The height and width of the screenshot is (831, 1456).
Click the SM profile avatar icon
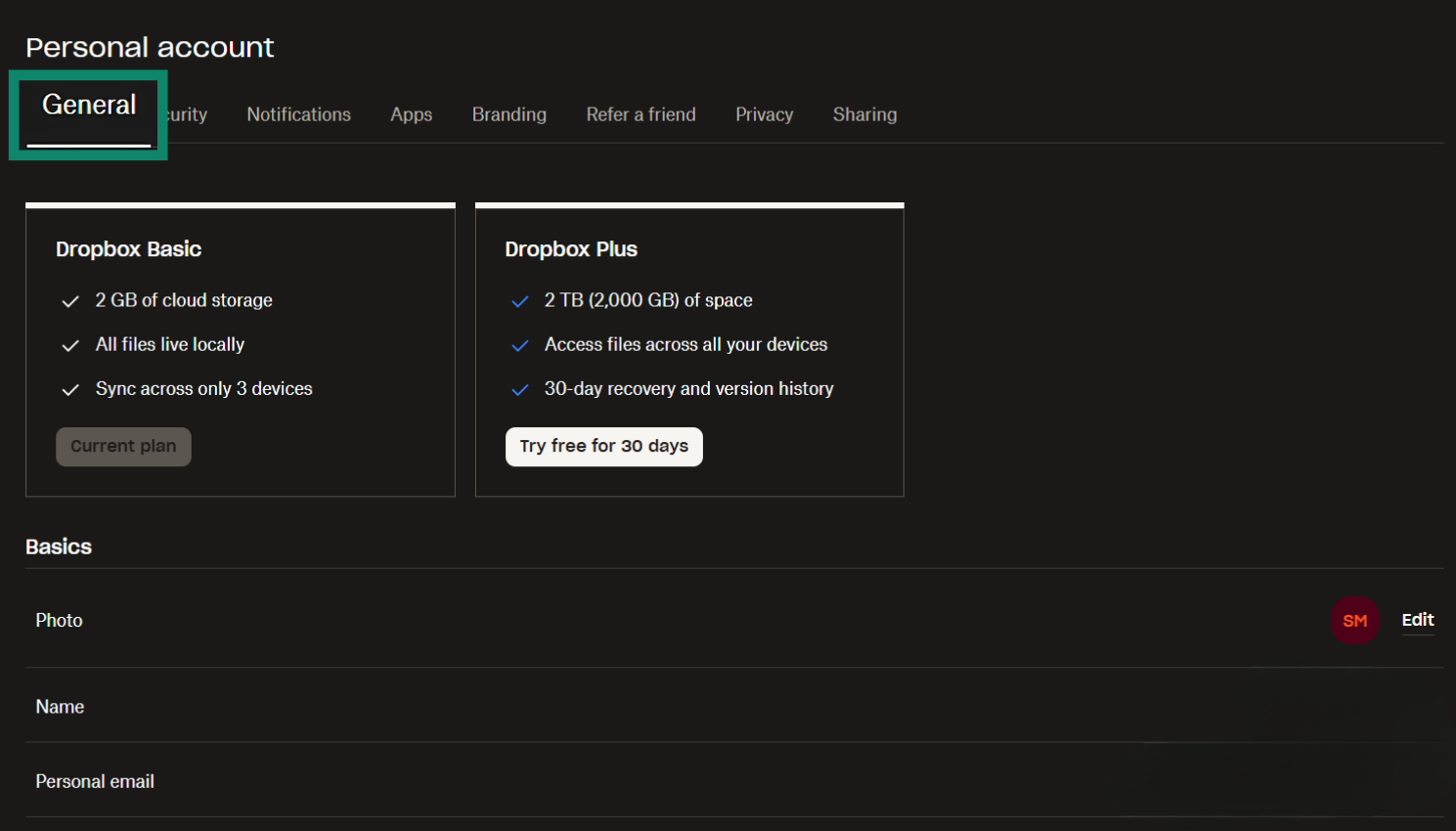coord(1355,620)
